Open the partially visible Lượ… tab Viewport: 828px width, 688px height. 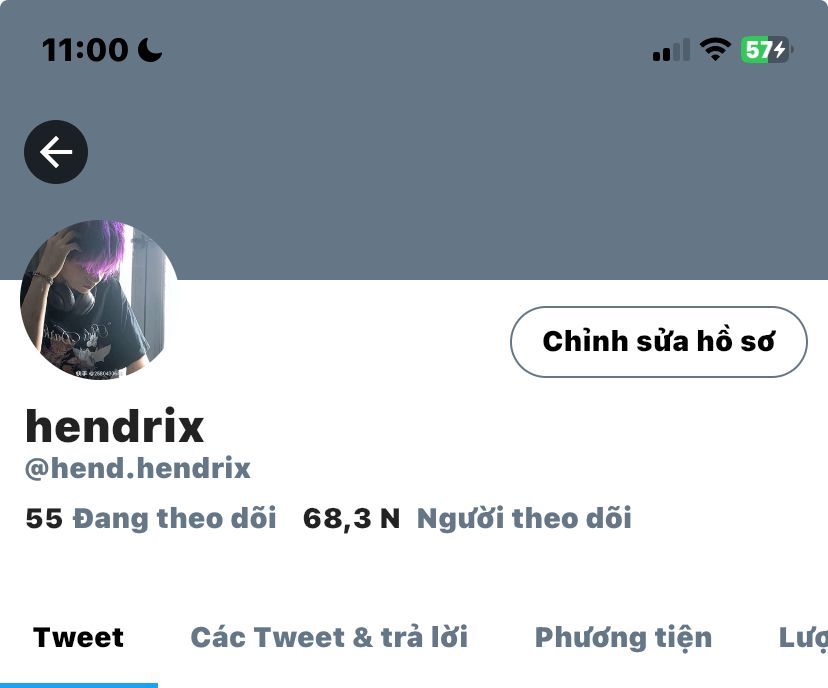click(x=803, y=638)
